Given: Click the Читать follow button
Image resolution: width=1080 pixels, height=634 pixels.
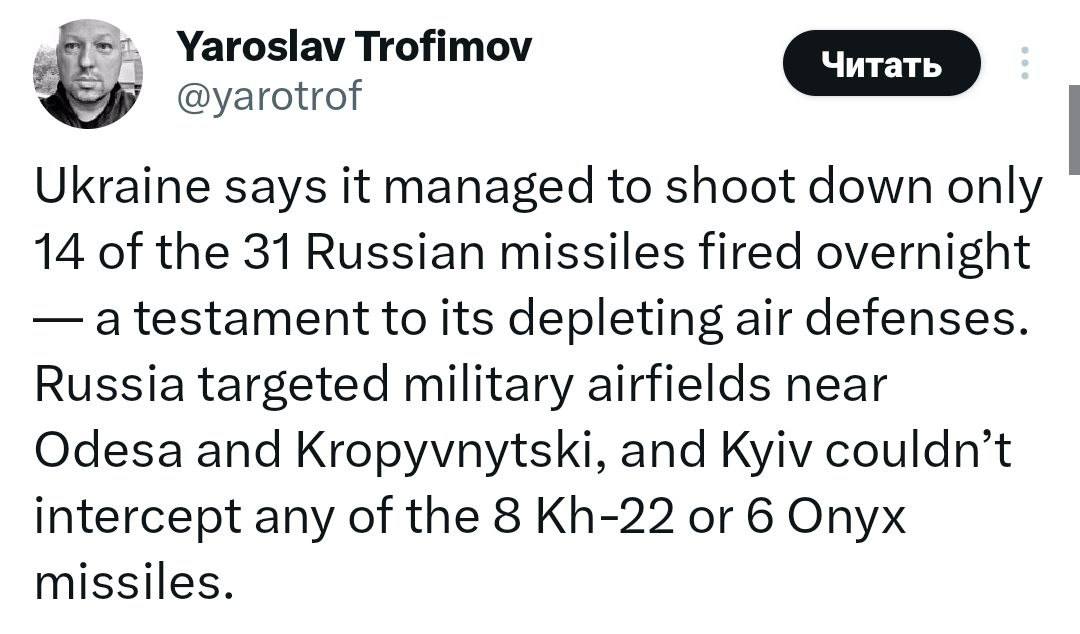Looking at the screenshot, I should [881, 64].
